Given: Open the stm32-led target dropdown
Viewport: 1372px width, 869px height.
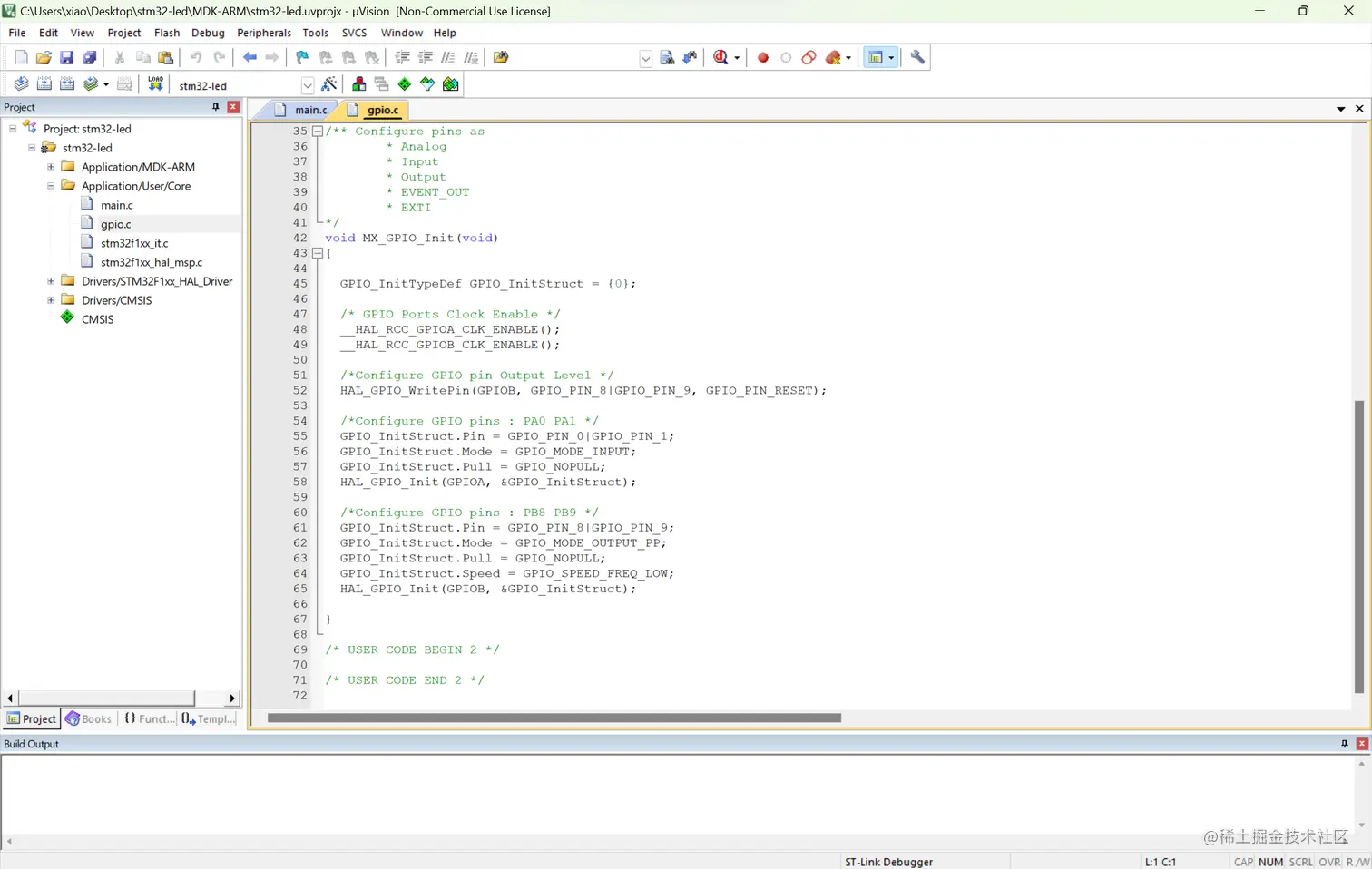Looking at the screenshot, I should click(x=308, y=85).
